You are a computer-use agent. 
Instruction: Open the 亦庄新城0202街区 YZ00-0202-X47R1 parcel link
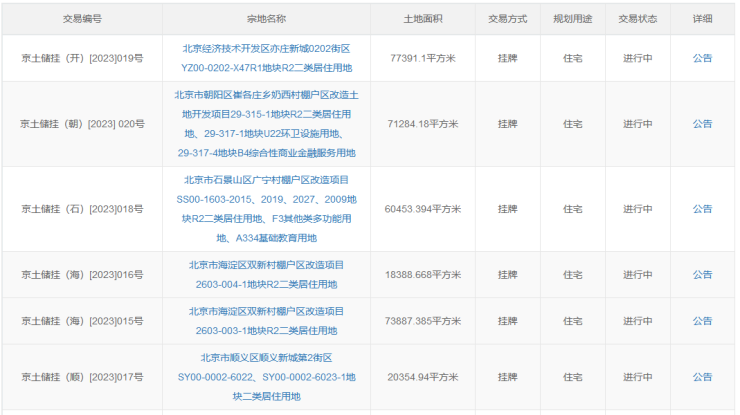pyautogui.click(x=266, y=58)
